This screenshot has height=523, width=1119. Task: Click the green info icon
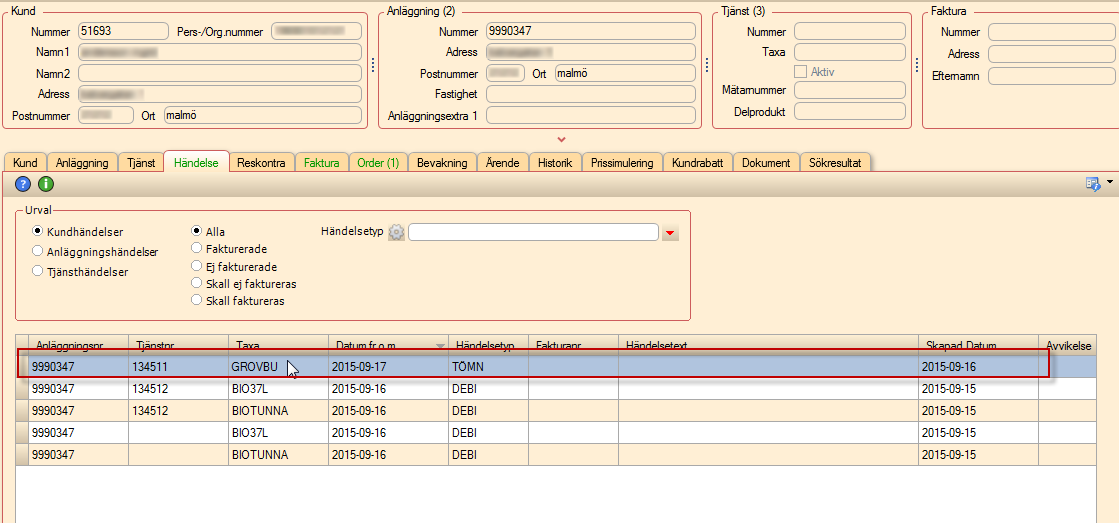[46, 183]
